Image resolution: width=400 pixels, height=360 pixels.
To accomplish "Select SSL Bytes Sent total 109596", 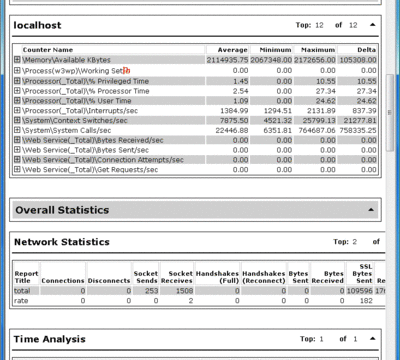I will 360,291.
